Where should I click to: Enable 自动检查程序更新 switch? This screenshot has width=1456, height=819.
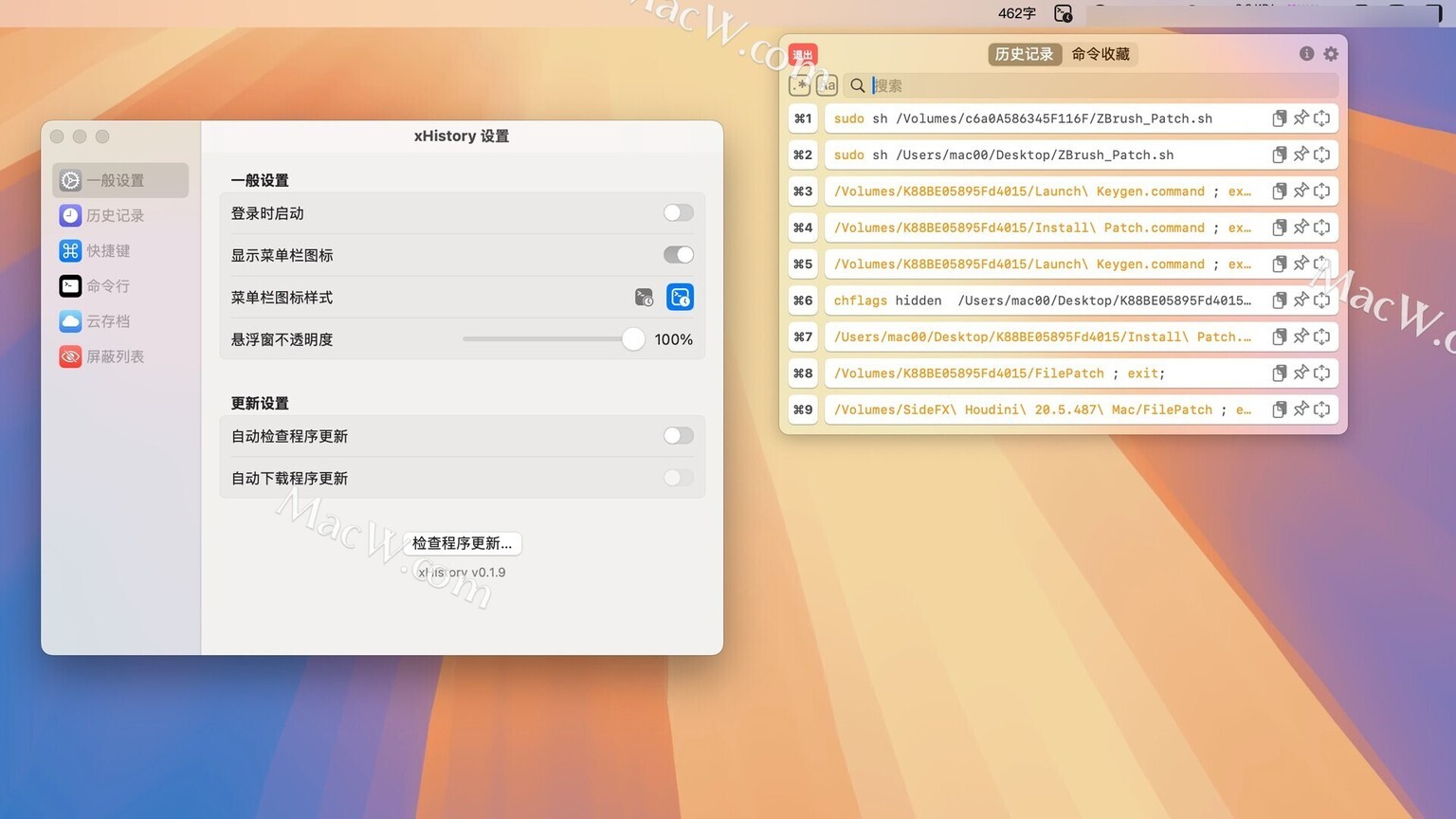tap(679, 436)
